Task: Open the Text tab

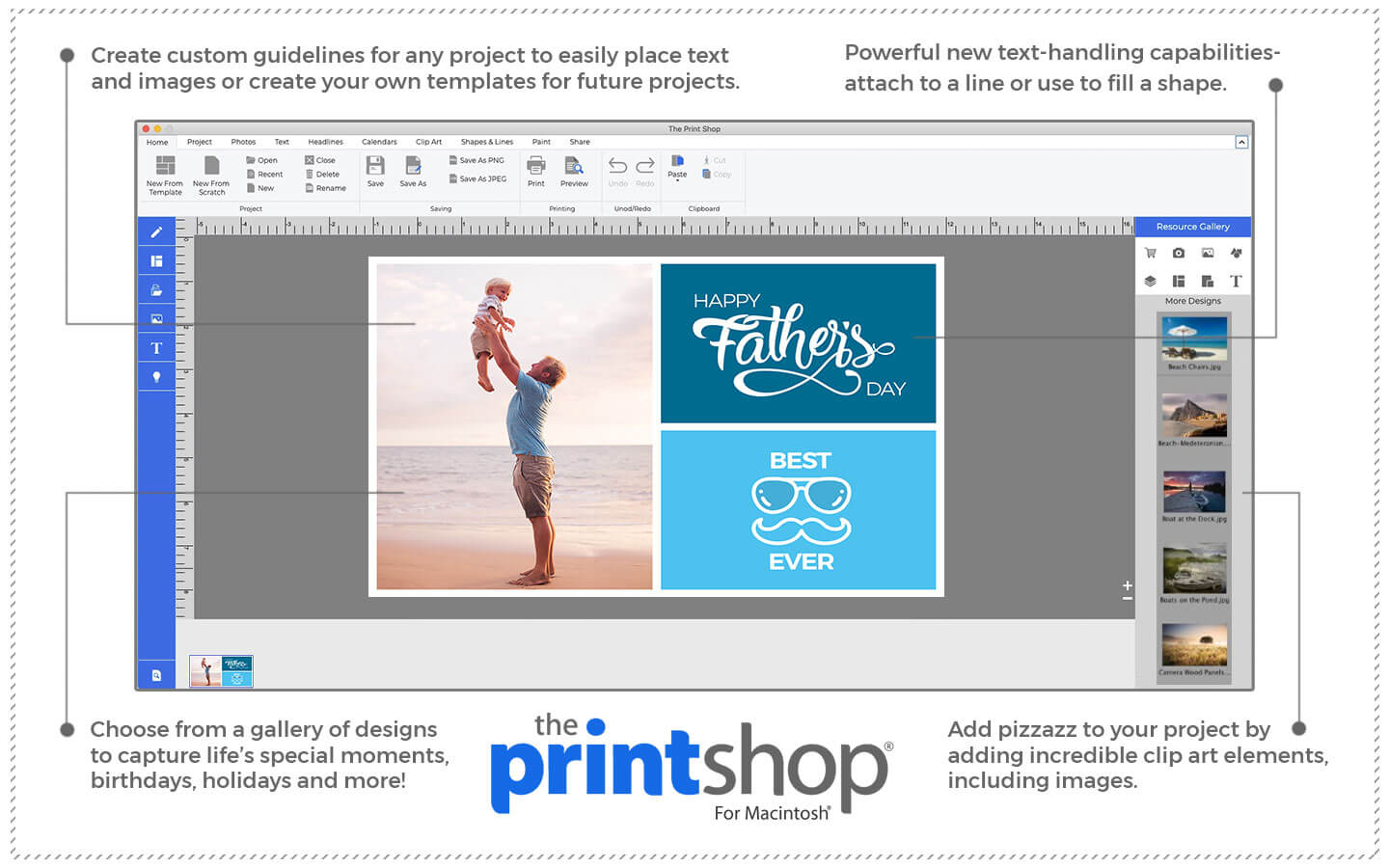Action: tap(282, 142)
